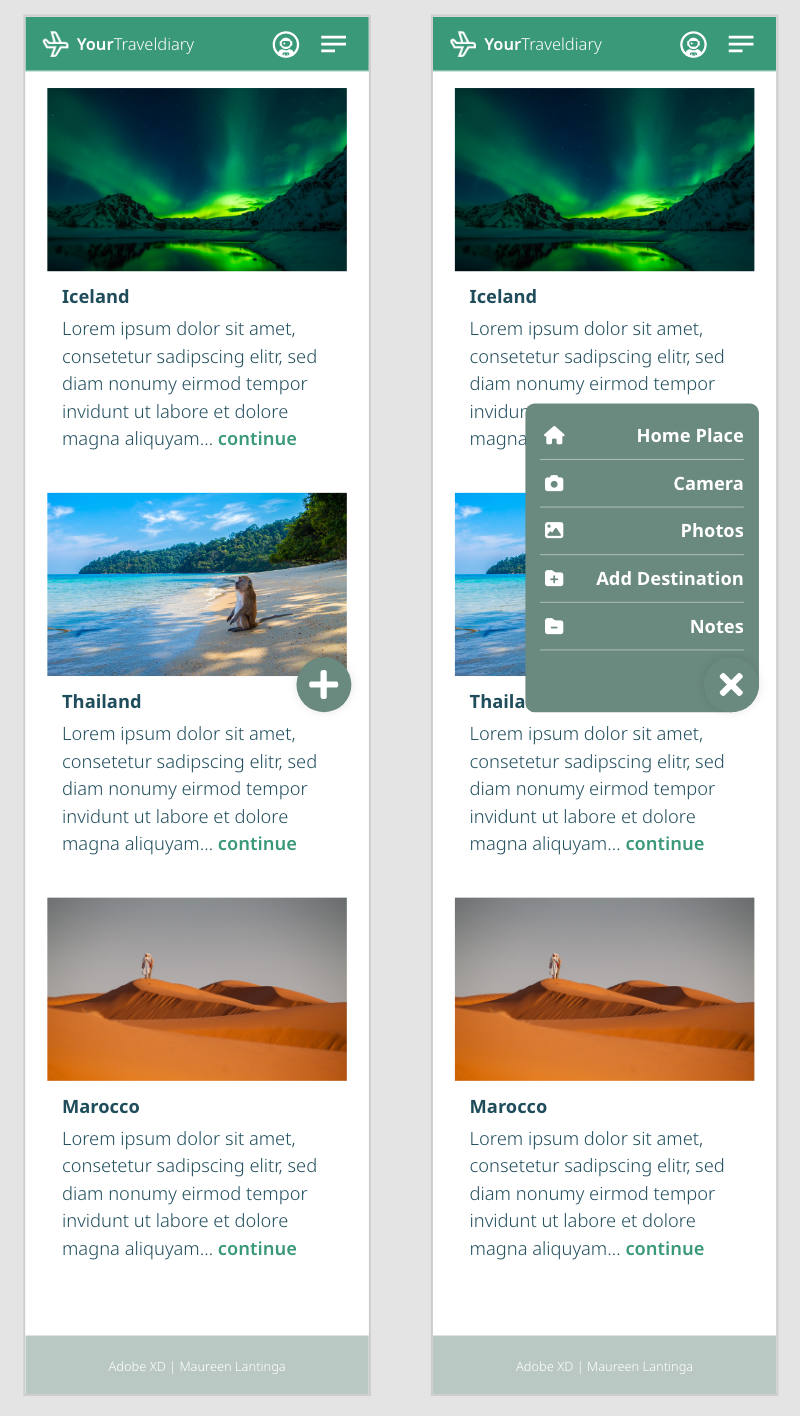800x1416 pixels.
Task: Click the profile avatar on the right screen
Action: click(x=694, y=44)
